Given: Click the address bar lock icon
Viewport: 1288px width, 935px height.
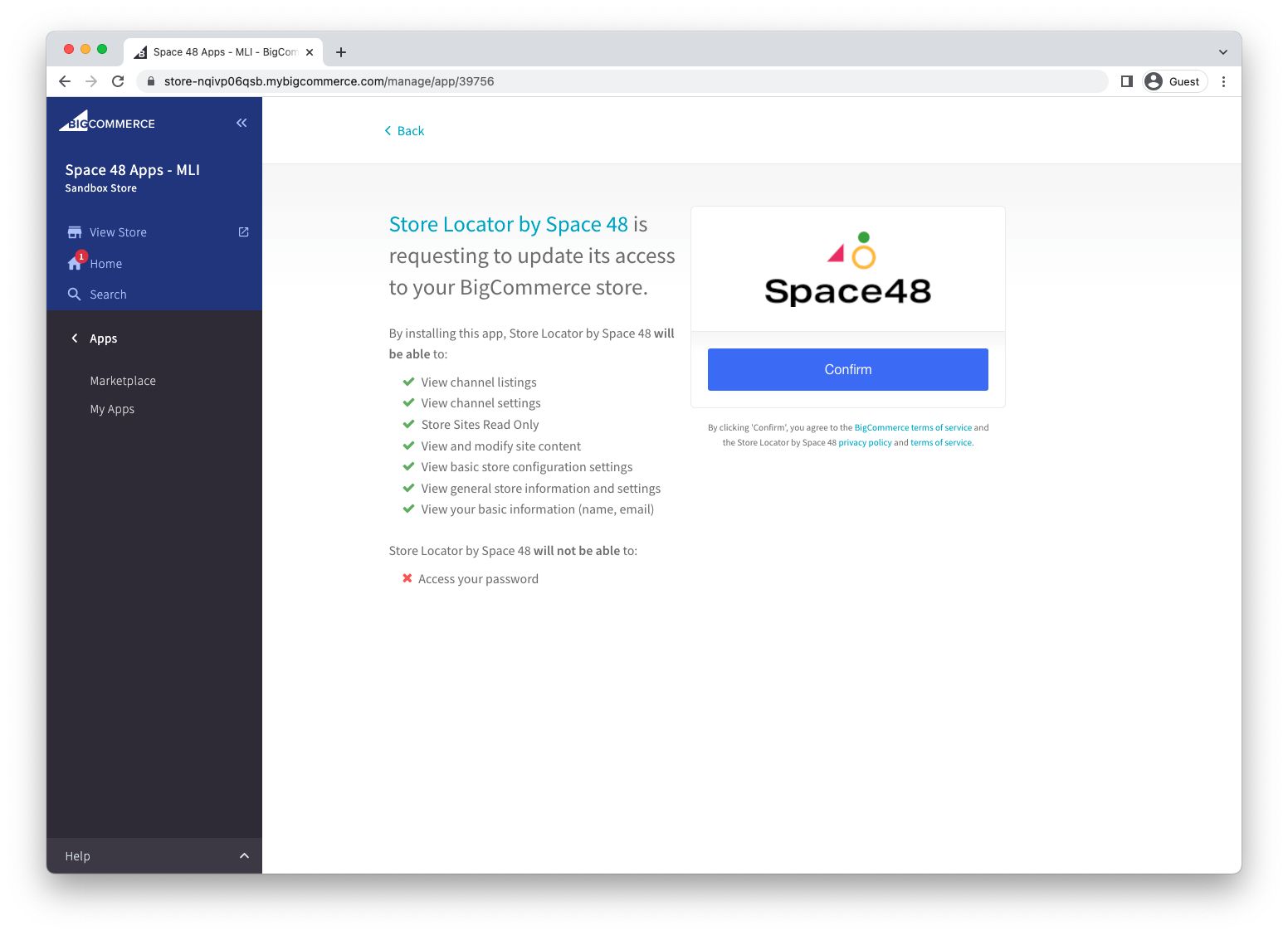Looking at the screenshot, I should pyautogui.click(x=151, y=81).
